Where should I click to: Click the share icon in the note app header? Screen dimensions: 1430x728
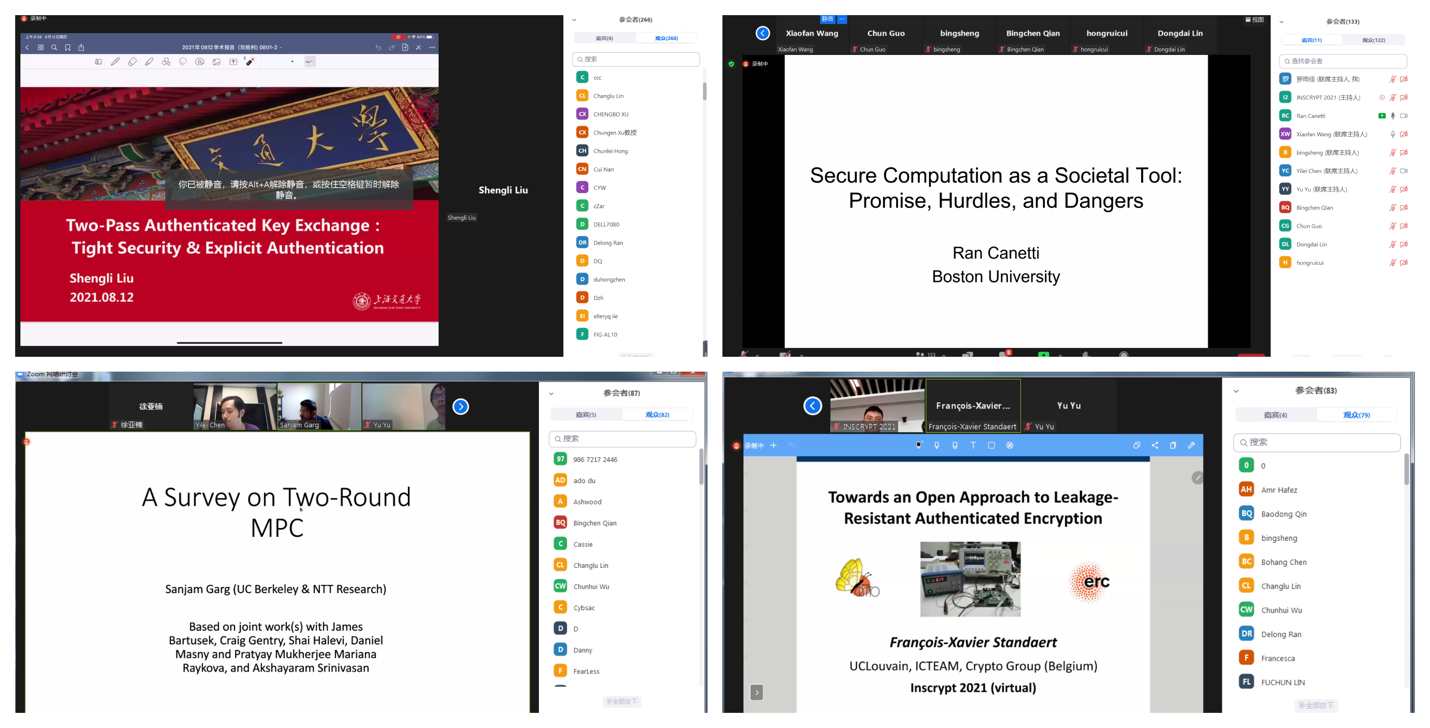tap(81, 47)
